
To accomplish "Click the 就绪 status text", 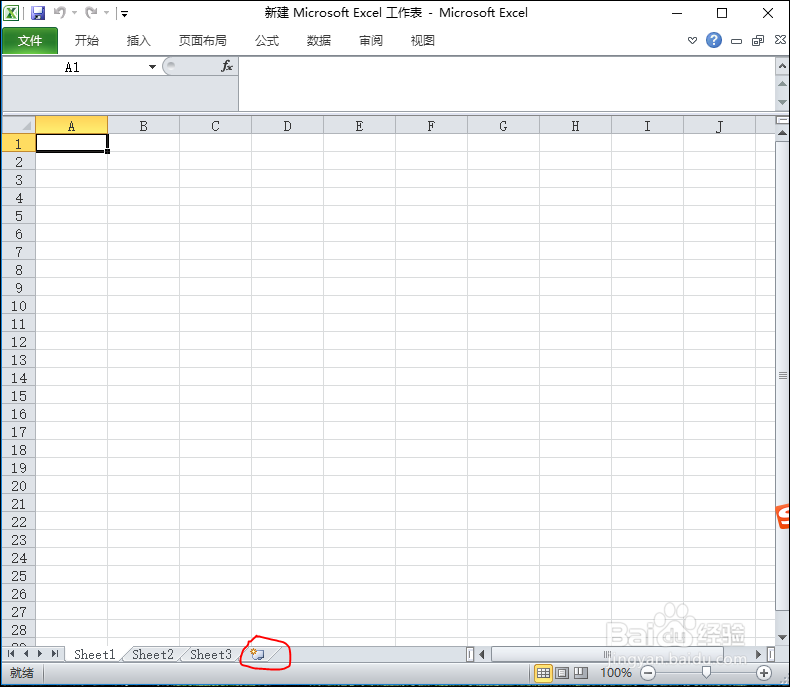I will (x=22, y=673).
